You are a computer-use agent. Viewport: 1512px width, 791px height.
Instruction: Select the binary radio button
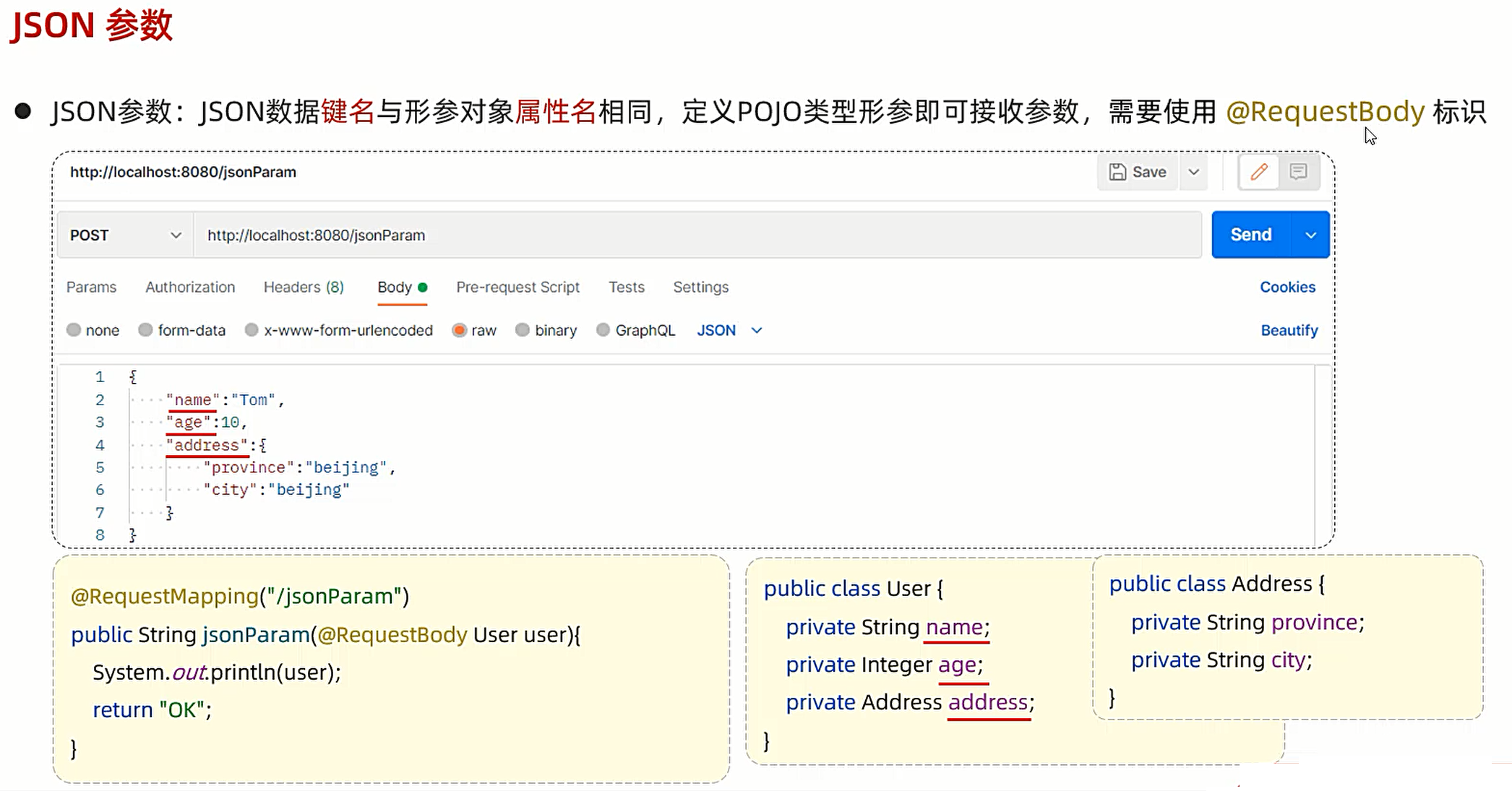[x=521, y=330]
